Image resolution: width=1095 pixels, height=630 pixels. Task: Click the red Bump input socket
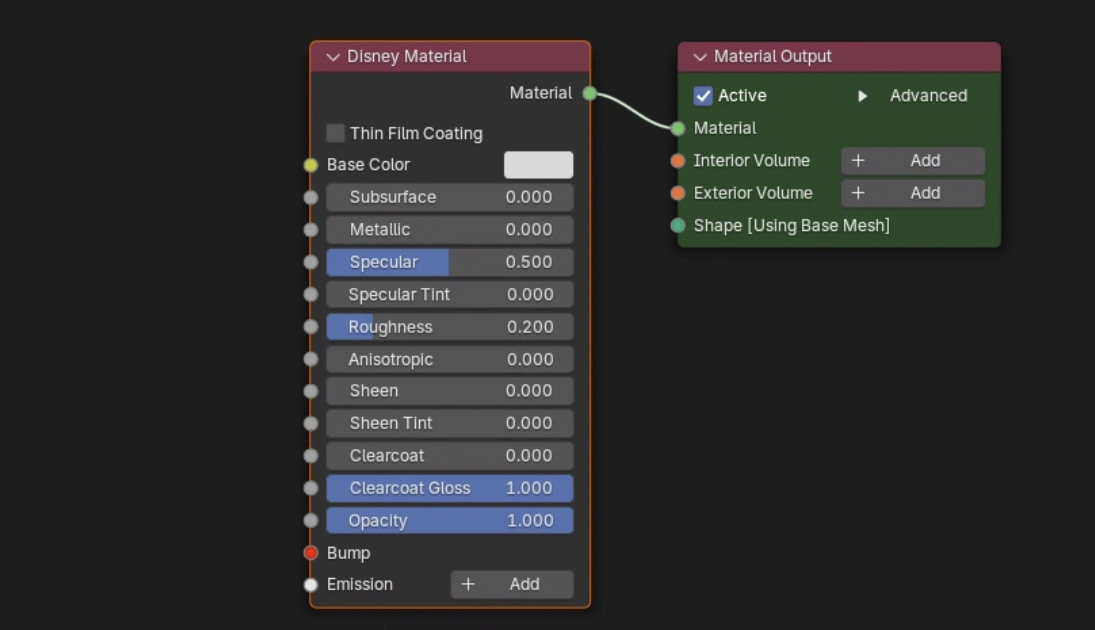tap(311, 553)
